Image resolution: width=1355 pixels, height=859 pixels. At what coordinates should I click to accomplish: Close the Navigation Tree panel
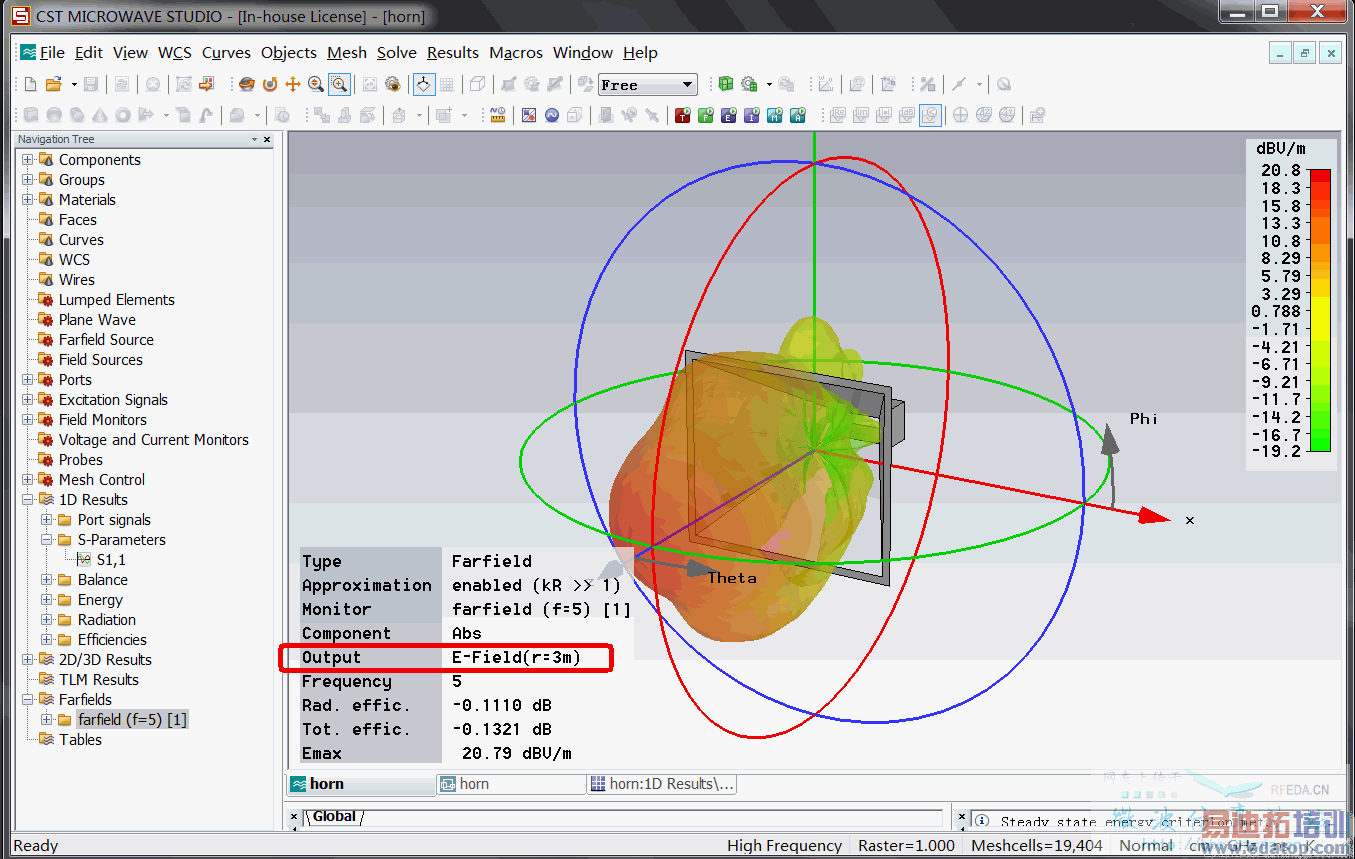(x=267, y=139)
